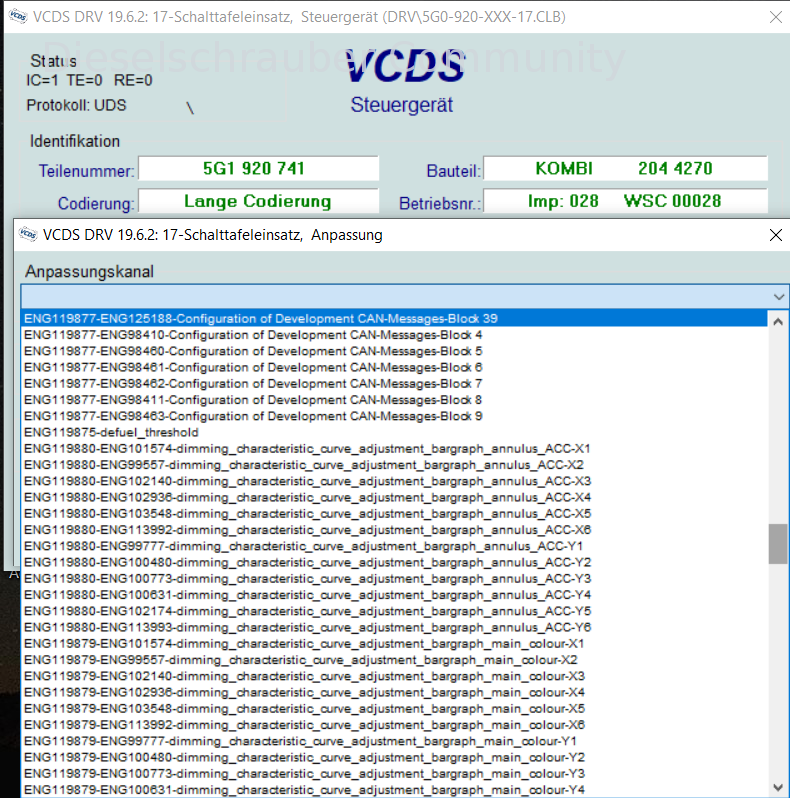Choose bargraph_annulus_ACC-X2 channel

(394, 465)
